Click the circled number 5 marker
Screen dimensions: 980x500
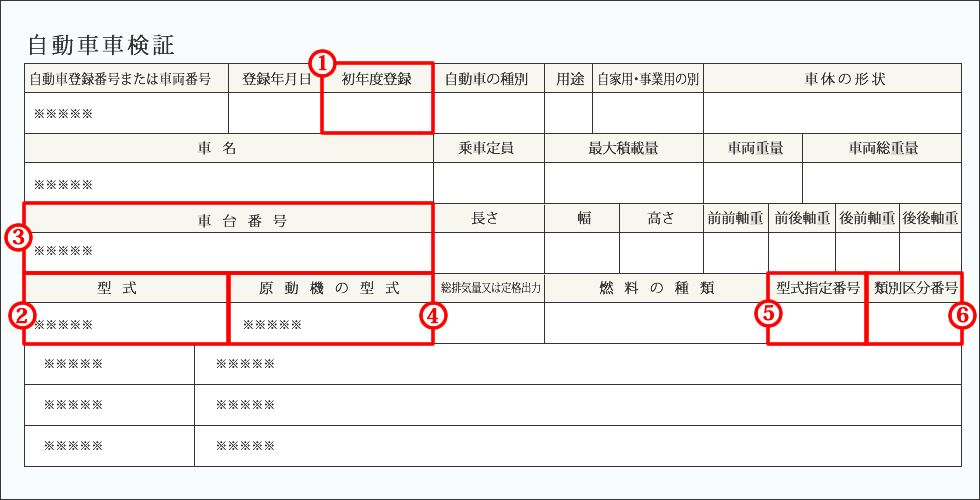pos(768,313)
